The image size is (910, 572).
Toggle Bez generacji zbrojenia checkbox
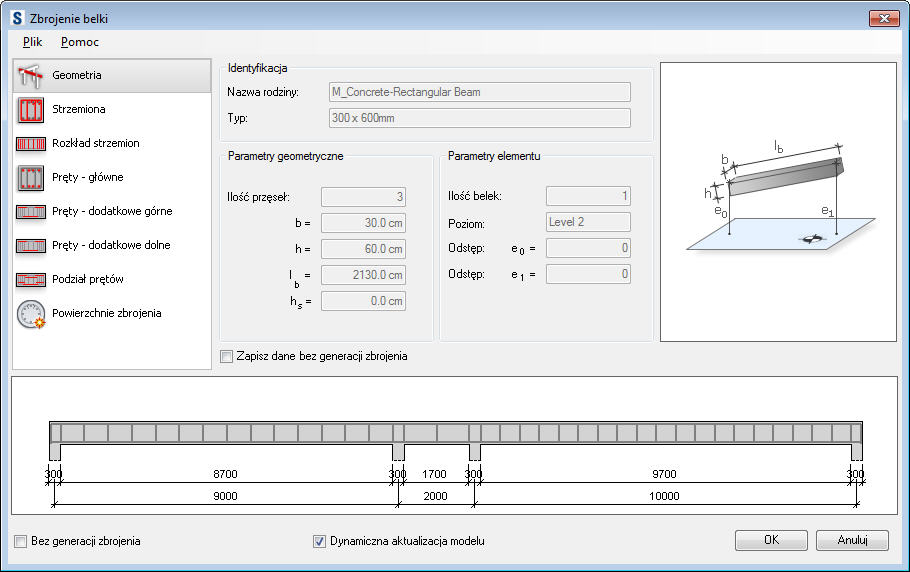point(21,541)
